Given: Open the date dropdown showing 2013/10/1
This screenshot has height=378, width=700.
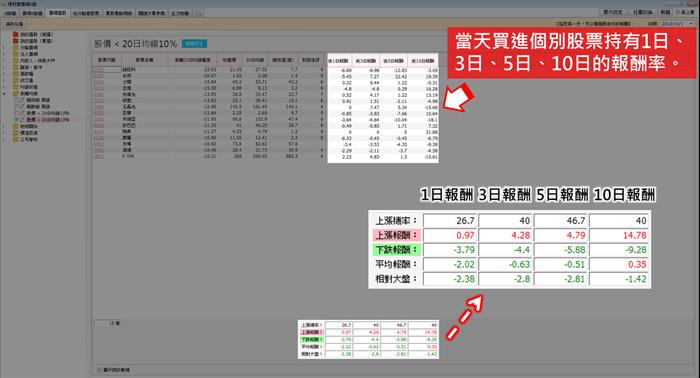Looking at the screenshot, I should (691, 23).
